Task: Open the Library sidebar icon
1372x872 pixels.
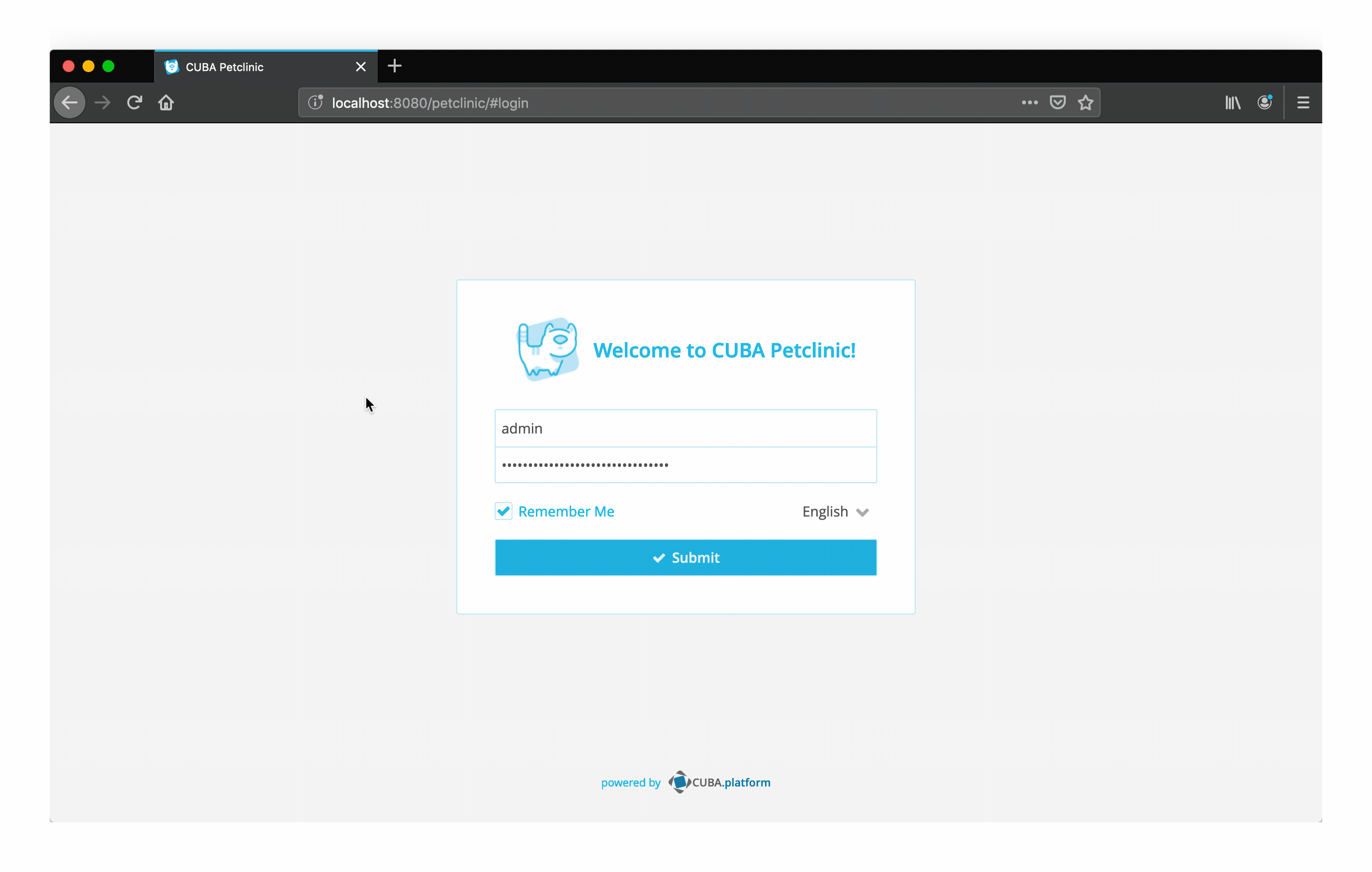Action: pyautogui.click(x=1232, y=102)
